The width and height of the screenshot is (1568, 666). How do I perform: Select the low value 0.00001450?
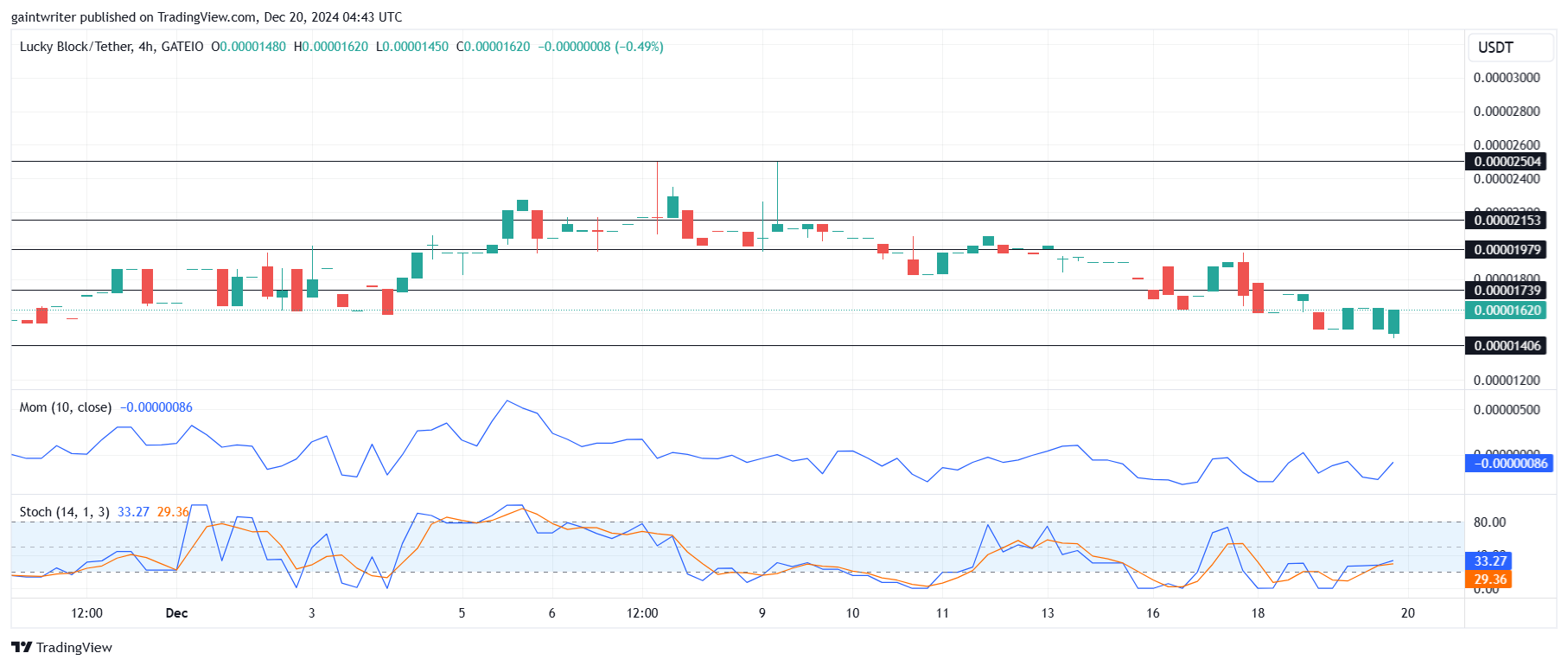pyautogui.click(x=416, y=47)
